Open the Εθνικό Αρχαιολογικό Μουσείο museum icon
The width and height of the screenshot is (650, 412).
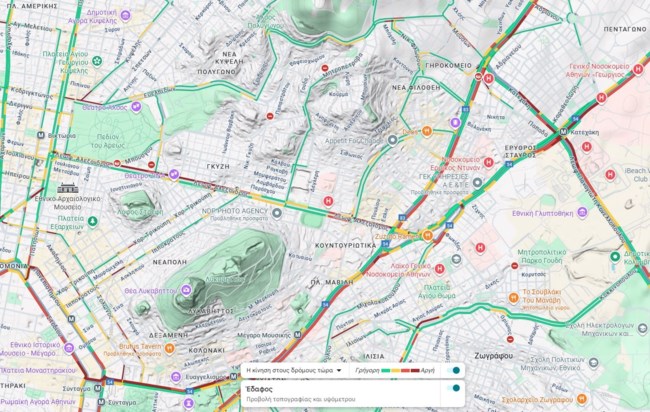[x=68, y=188]
